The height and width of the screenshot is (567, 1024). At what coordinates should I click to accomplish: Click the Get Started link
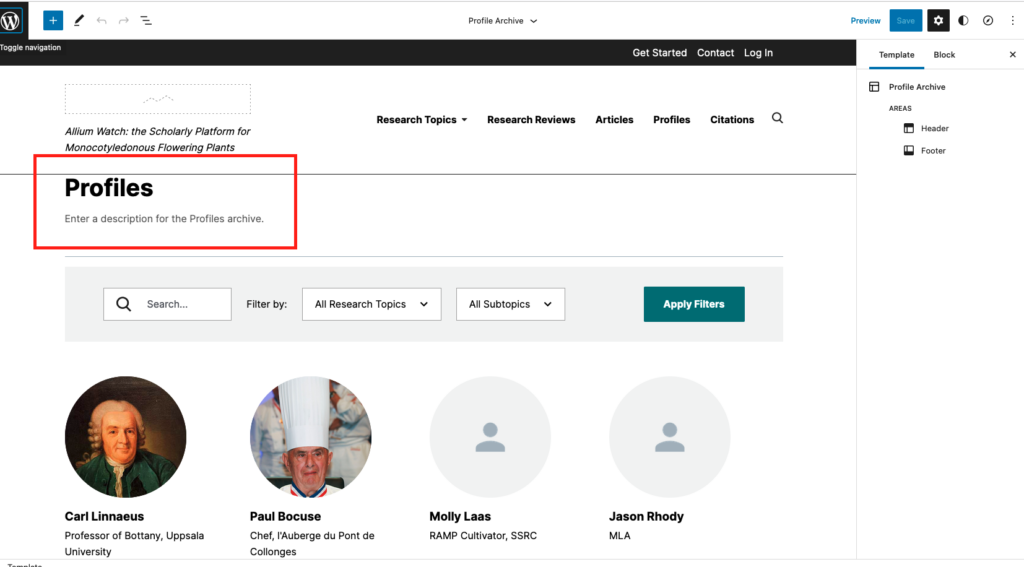tap(660, 53)
